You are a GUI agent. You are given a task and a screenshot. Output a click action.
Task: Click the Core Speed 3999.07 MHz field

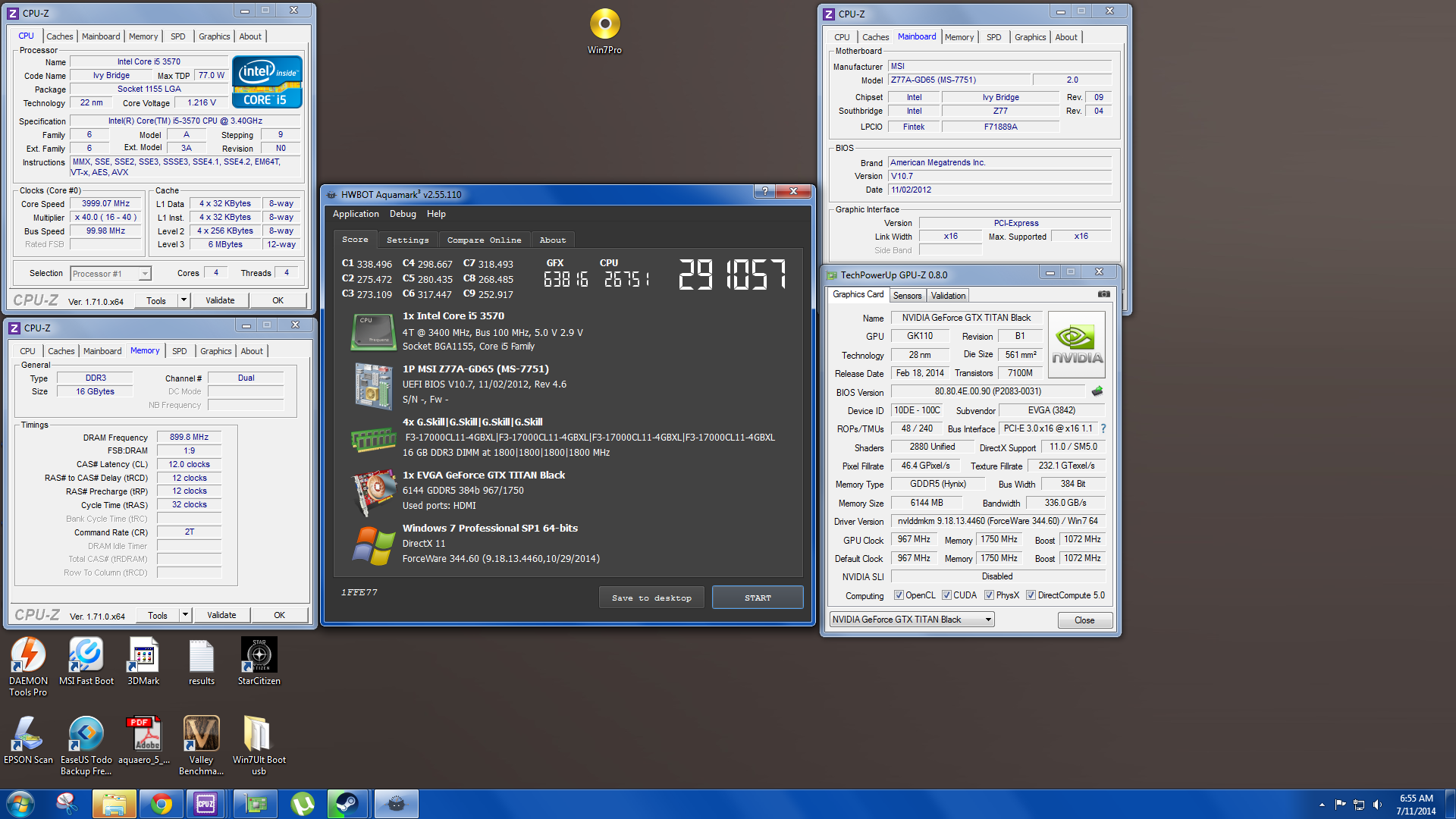click(x=105, y=203)
